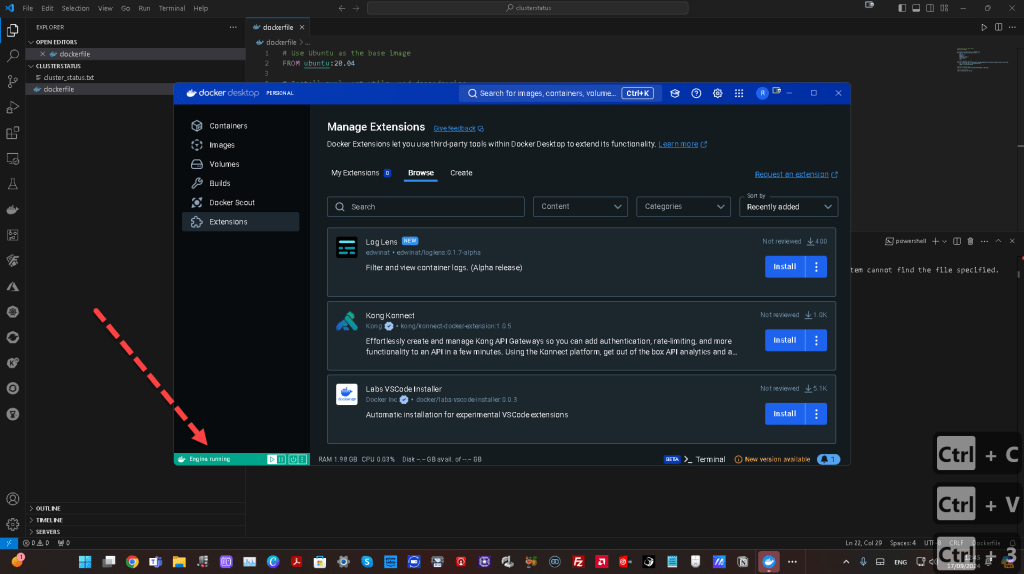The width and height of the screenshot is (1024, 574).
Task: Open Log Lens install options menu
Action: pyautogui.click(x=816, y=266)
